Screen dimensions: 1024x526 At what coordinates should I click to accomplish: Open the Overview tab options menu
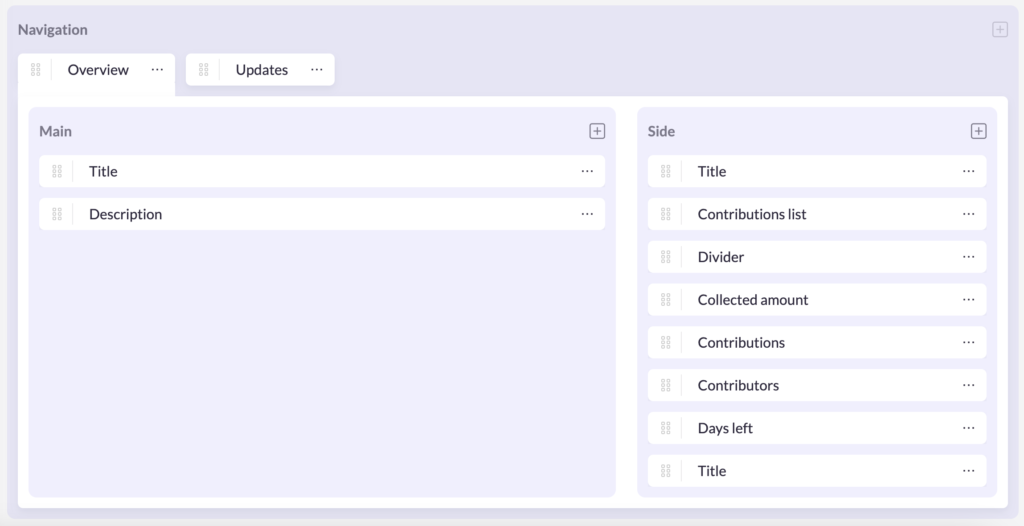point(157,70)
